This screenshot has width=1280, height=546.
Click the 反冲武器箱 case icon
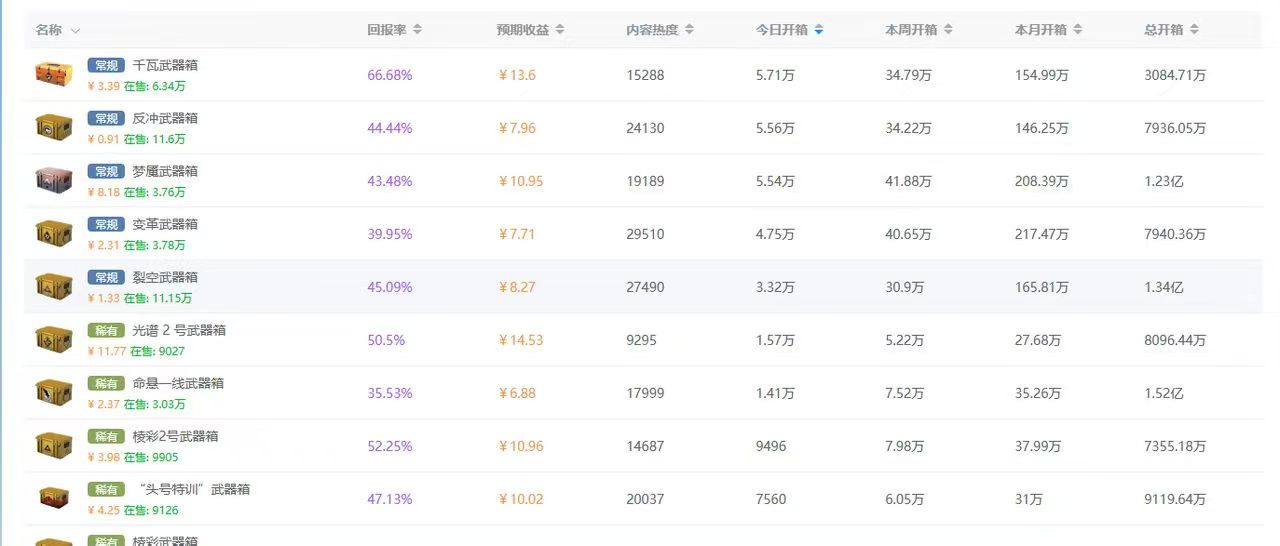[x=54, y=128]
